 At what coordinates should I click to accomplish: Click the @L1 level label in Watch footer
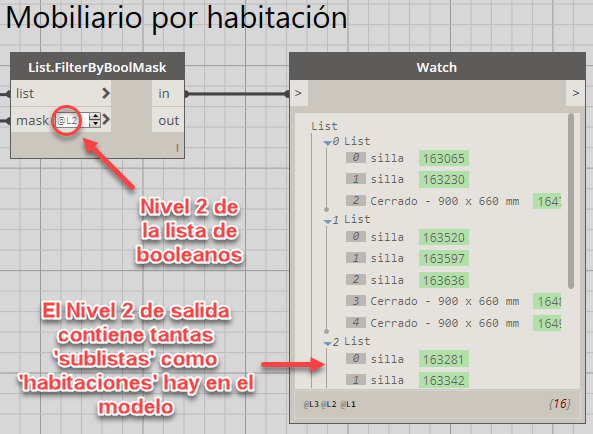click(x=348, y=405)
